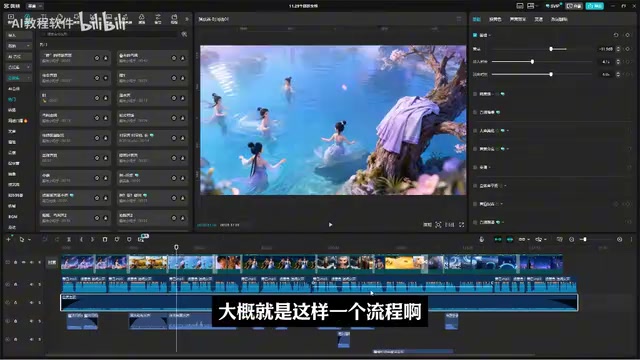Image resolution: width=640 pixels, height=360 pixels.
Task: Switch to the third tab of the audio properties panel
Action: point(518,19)
